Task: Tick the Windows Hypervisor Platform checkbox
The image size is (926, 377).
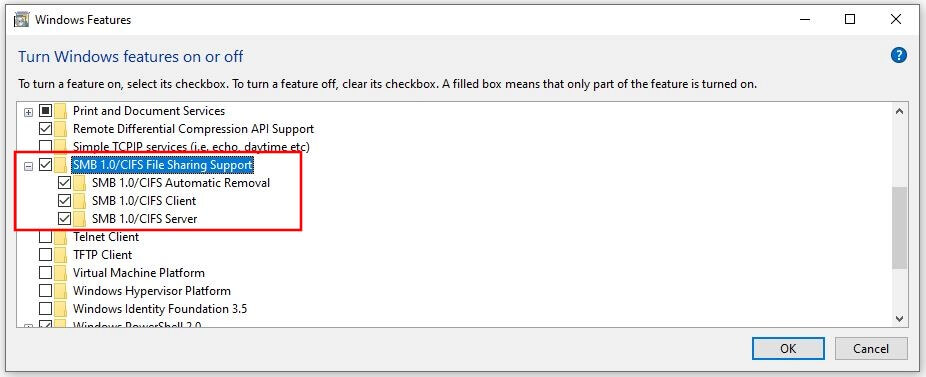Action: pos(45,291)
